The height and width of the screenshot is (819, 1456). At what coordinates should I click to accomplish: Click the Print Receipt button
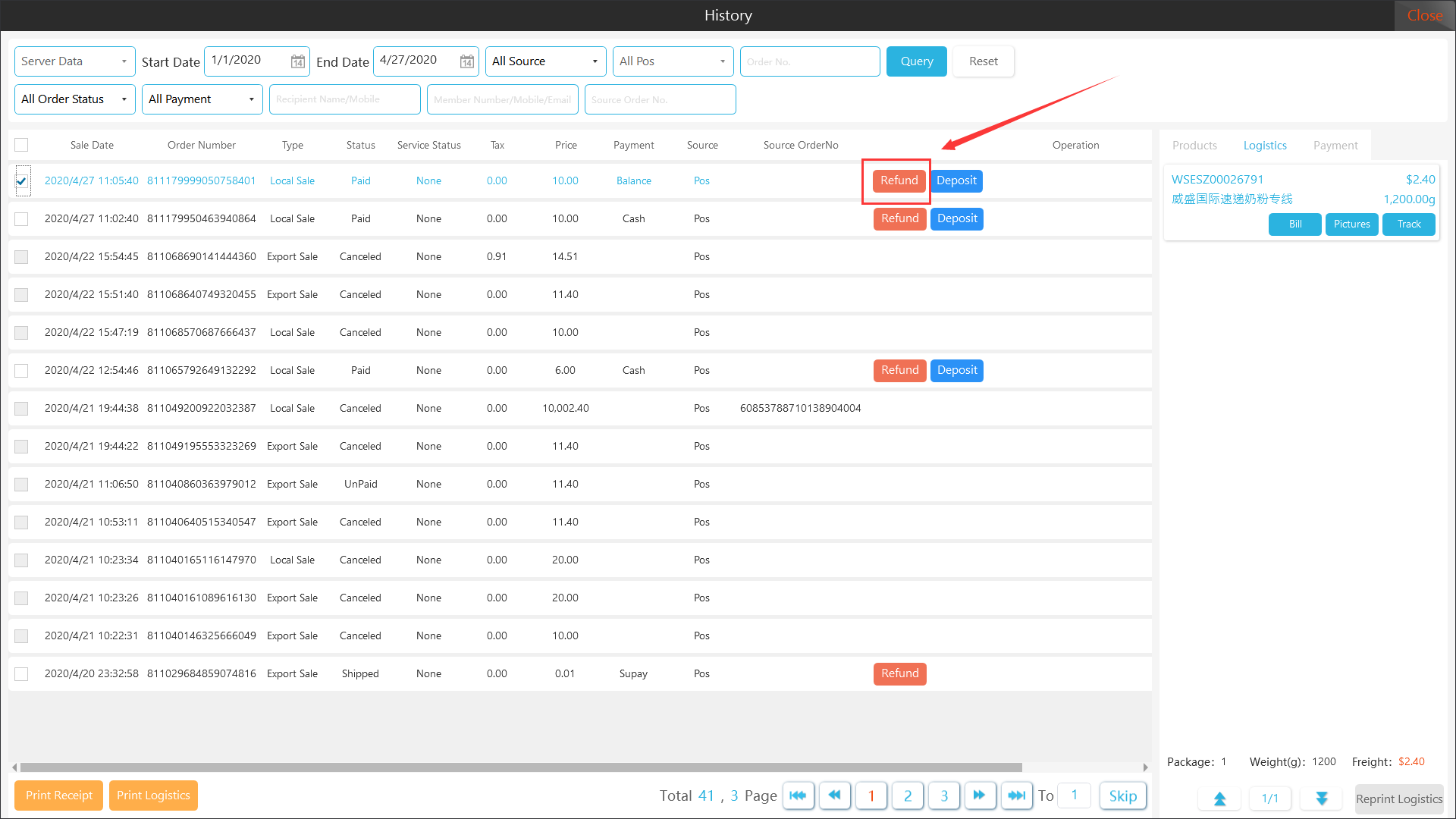coord(58,795)
